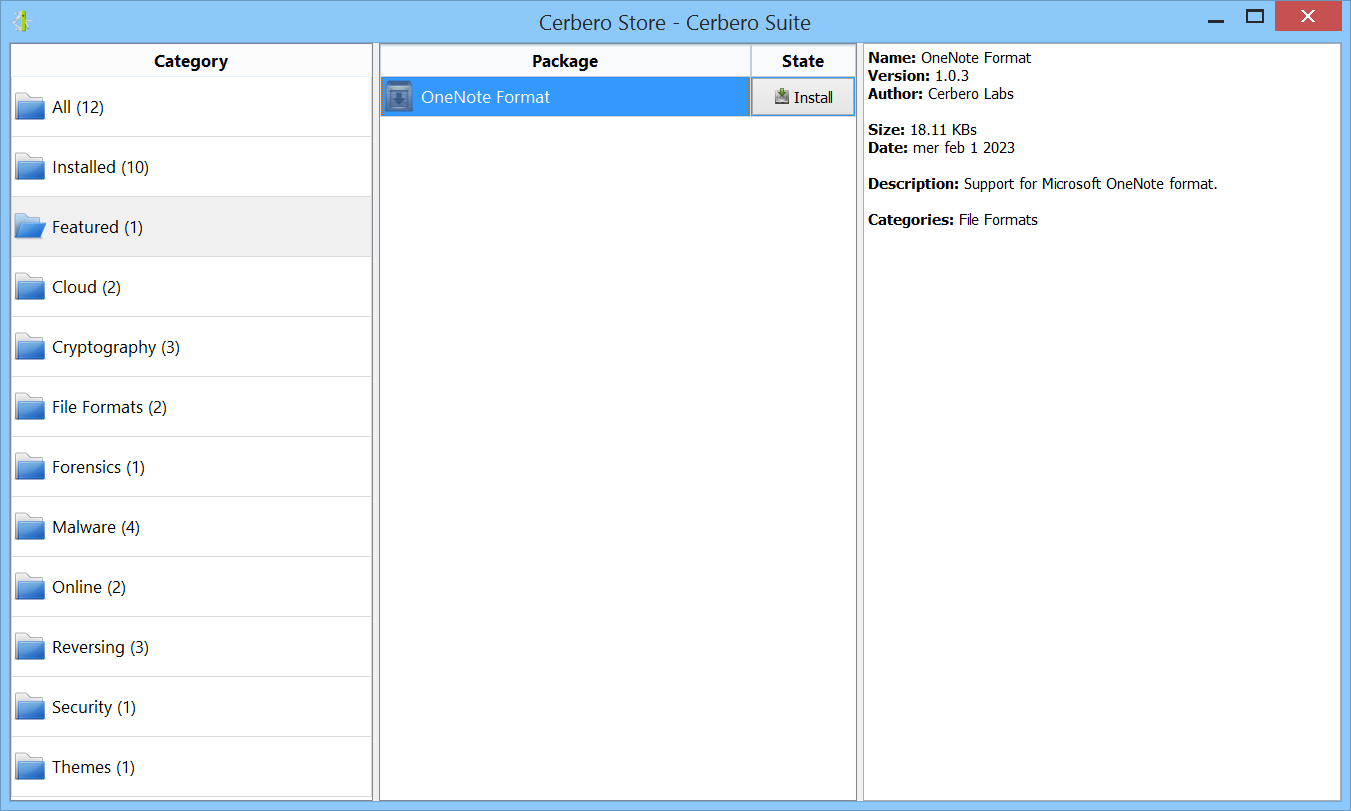Open the Forensics (1) category
This screenshot has width=1351, height=811.
click(191, 467)
